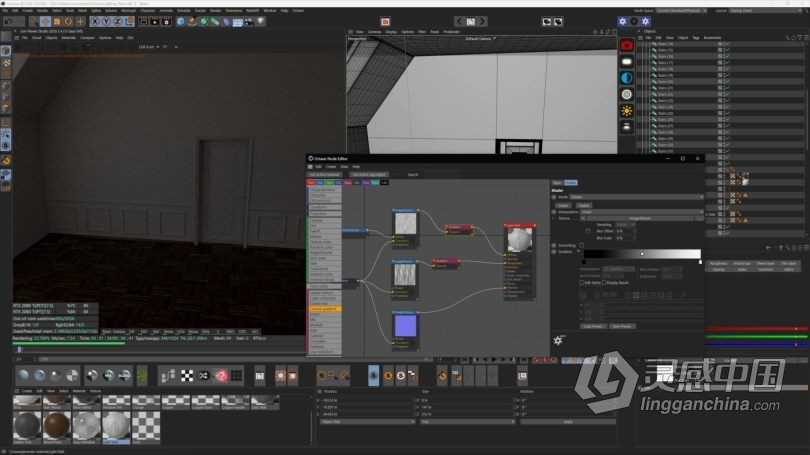Open the Object (Rel) coordinates dropdown
This screenshot has width=810, height=455.
(368, 422)
